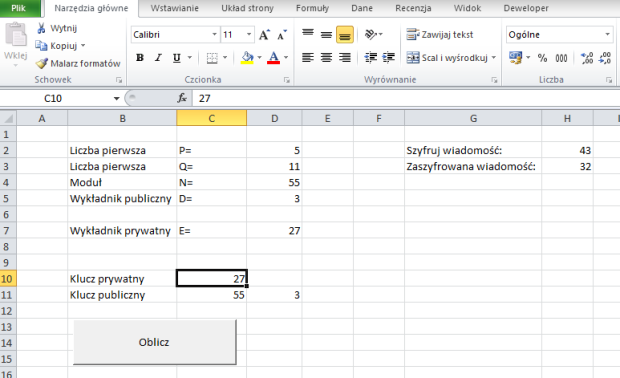This screenshot has width=620, height=378.
Task: Select column G header
Action: click(x=473, y=118)
